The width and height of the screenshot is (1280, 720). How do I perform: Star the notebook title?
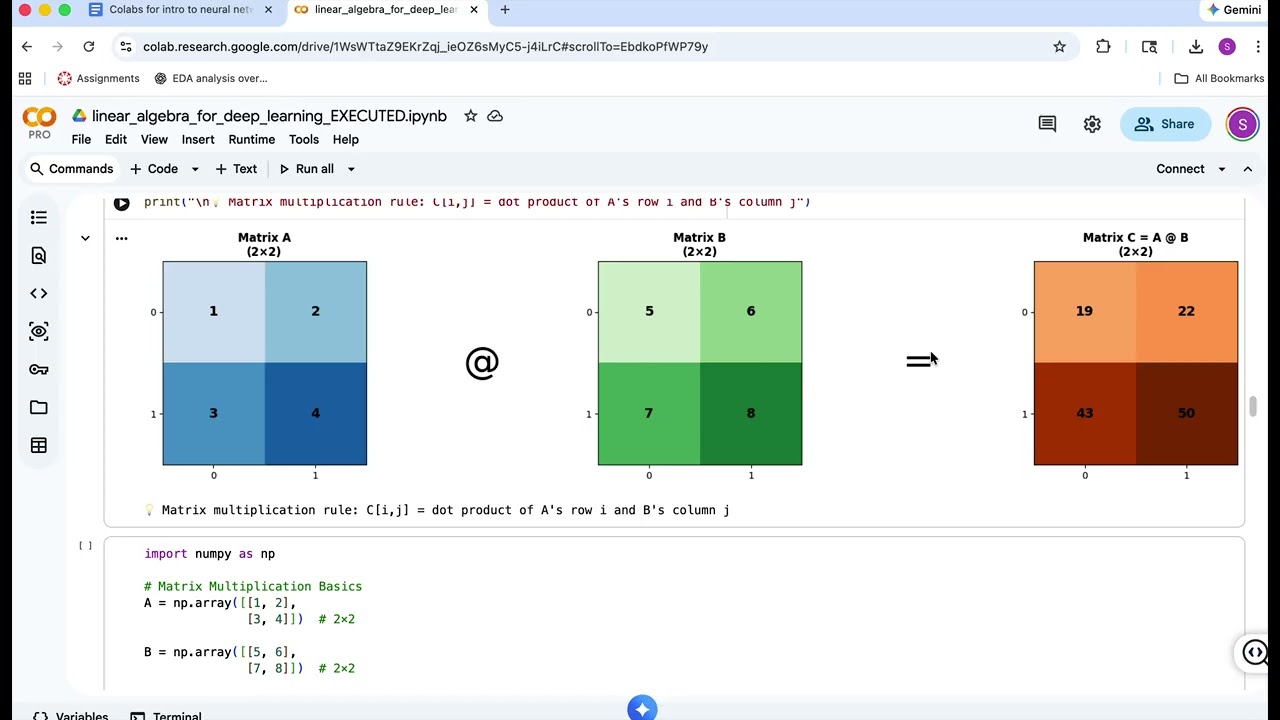tap(470, 116)
